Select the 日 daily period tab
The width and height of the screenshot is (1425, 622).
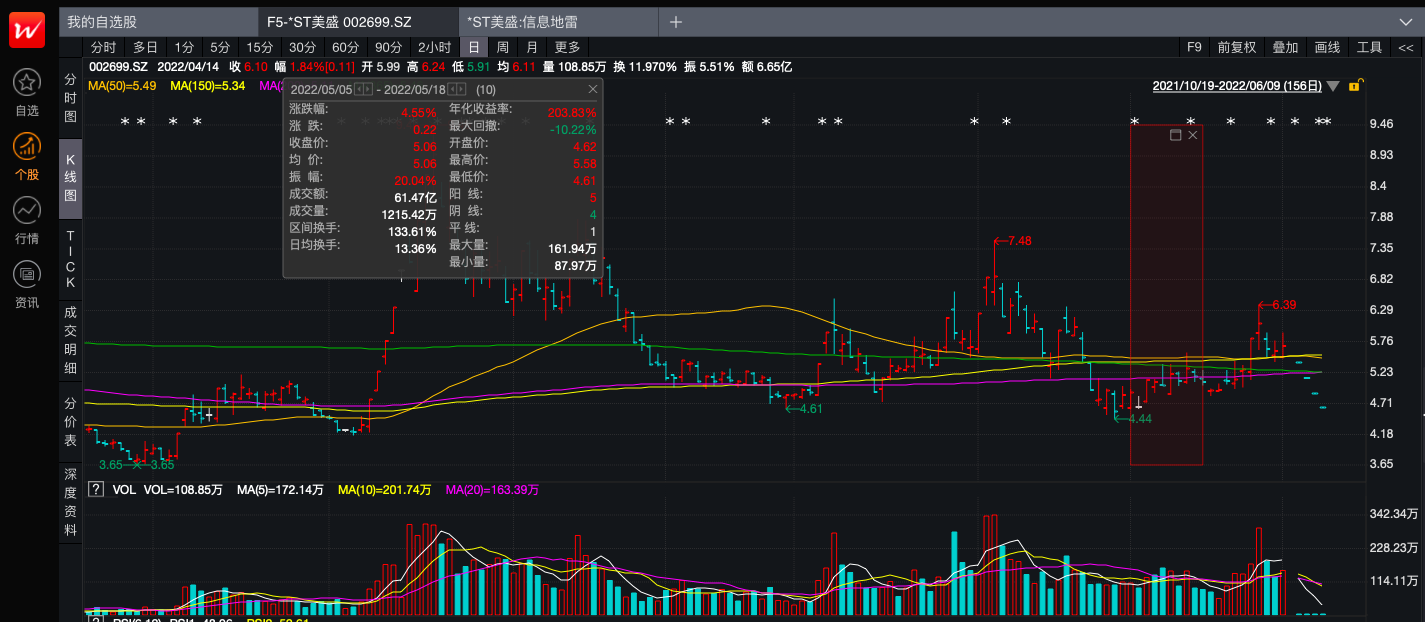474,47
